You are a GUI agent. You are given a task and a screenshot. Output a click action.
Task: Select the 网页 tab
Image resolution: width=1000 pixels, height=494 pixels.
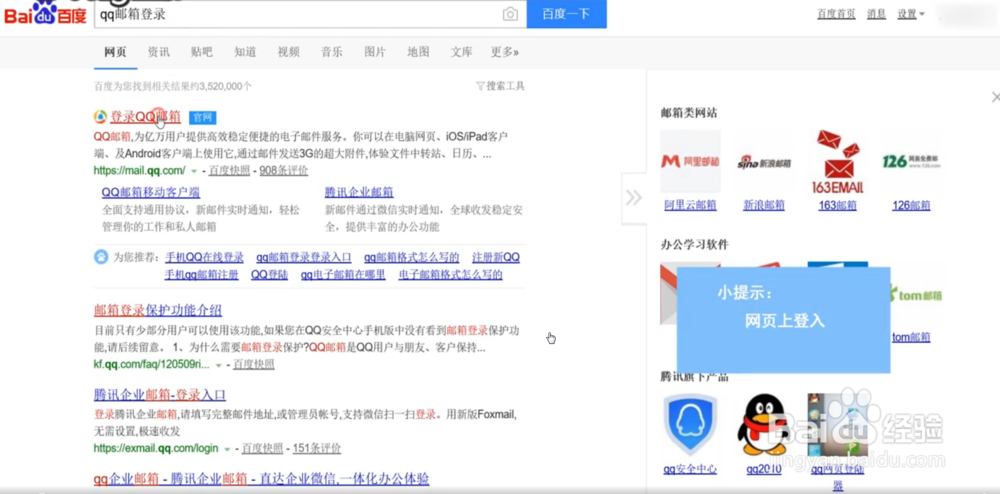[115, 52]
